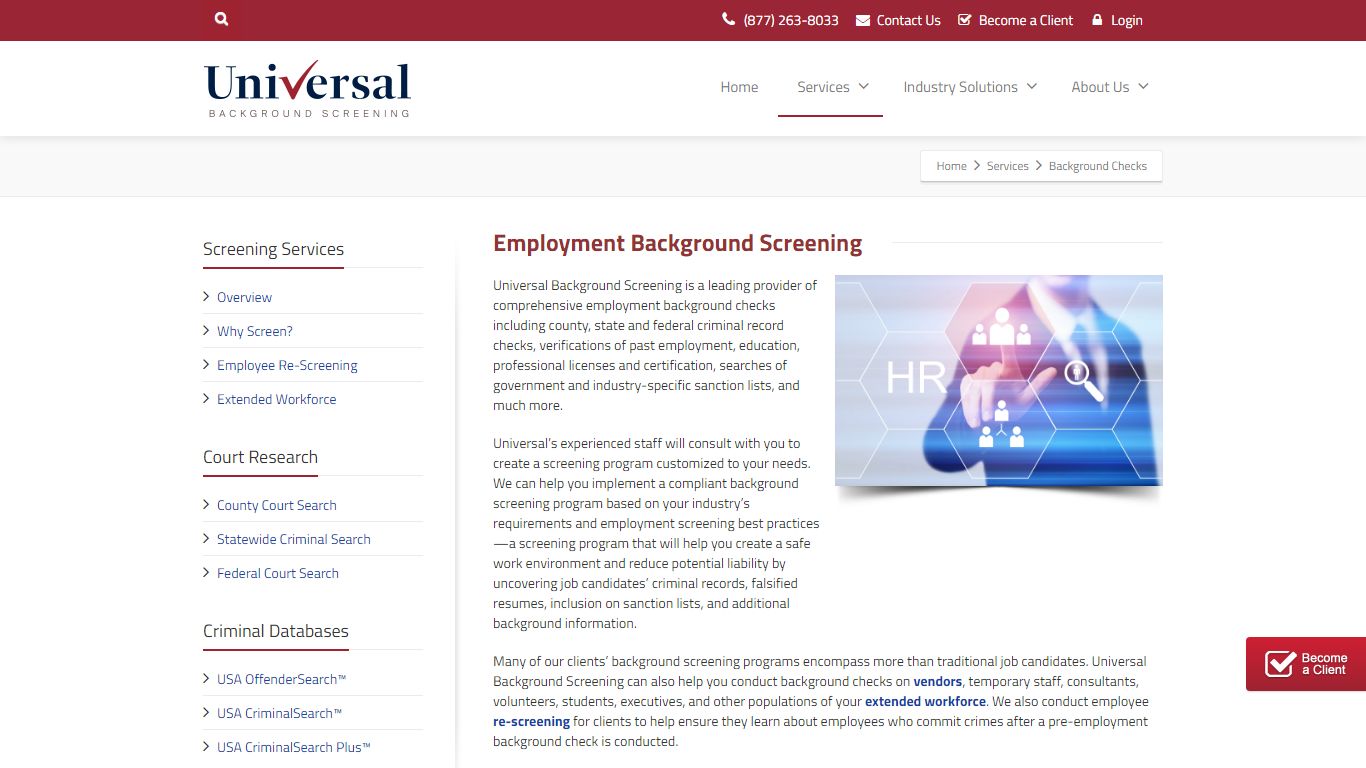Expand the About Us dropdown arrow
The width and height of the screenshot is (1366, 768).
click(x=1143, y=86)
